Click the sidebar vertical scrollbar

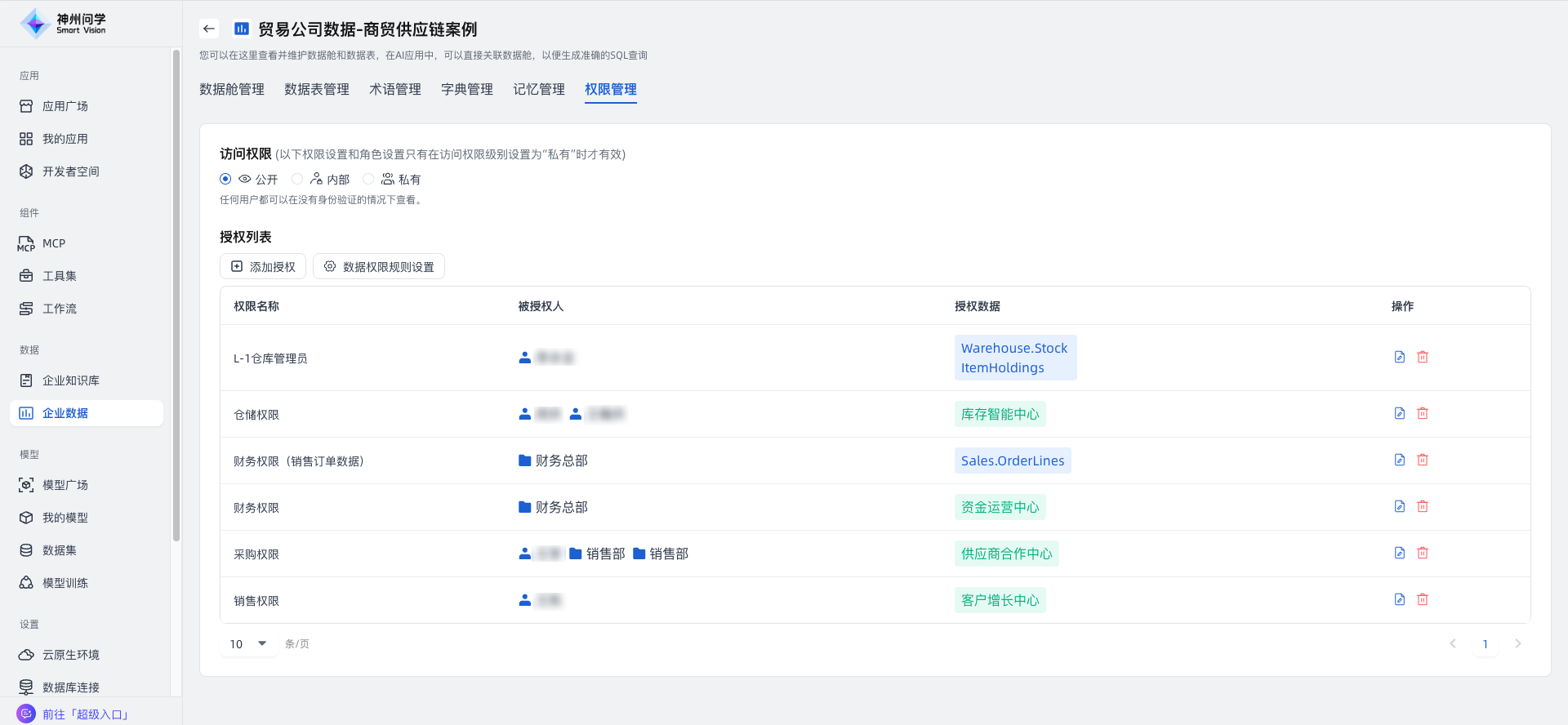(x=176, y=294)
